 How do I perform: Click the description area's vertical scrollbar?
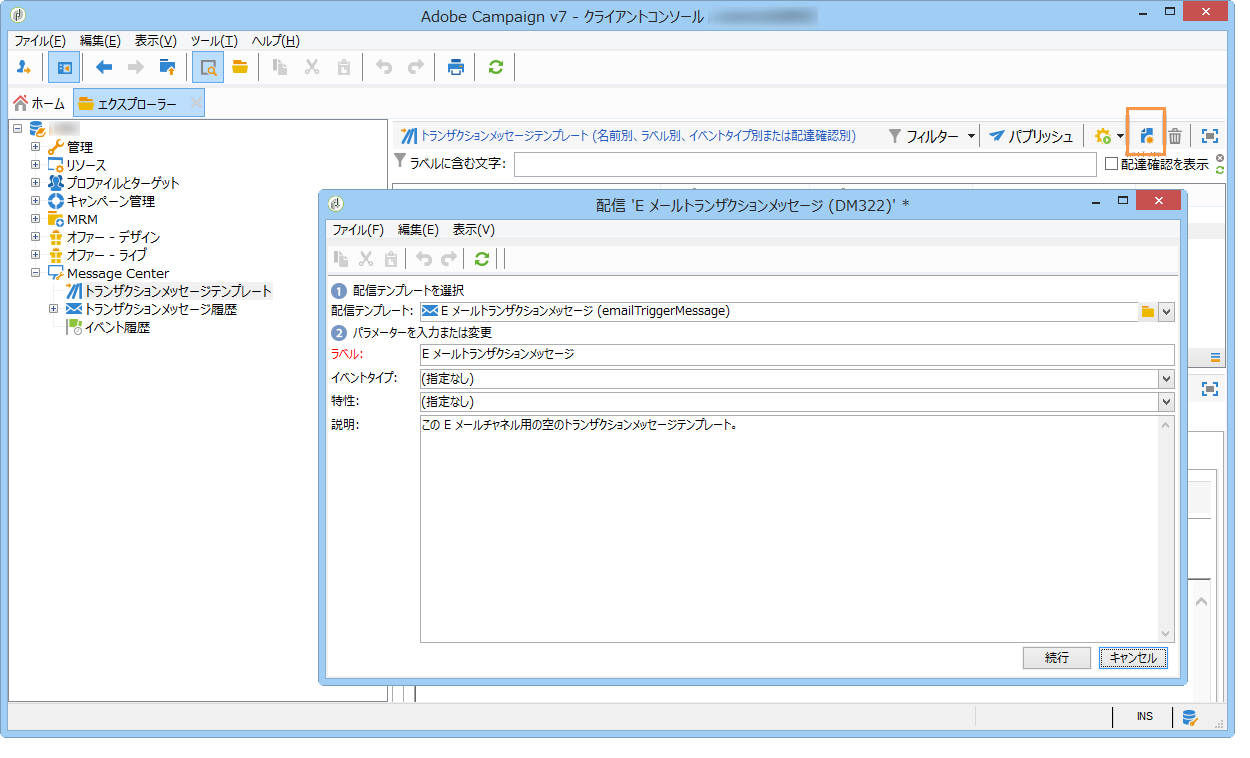(1165, 528)
